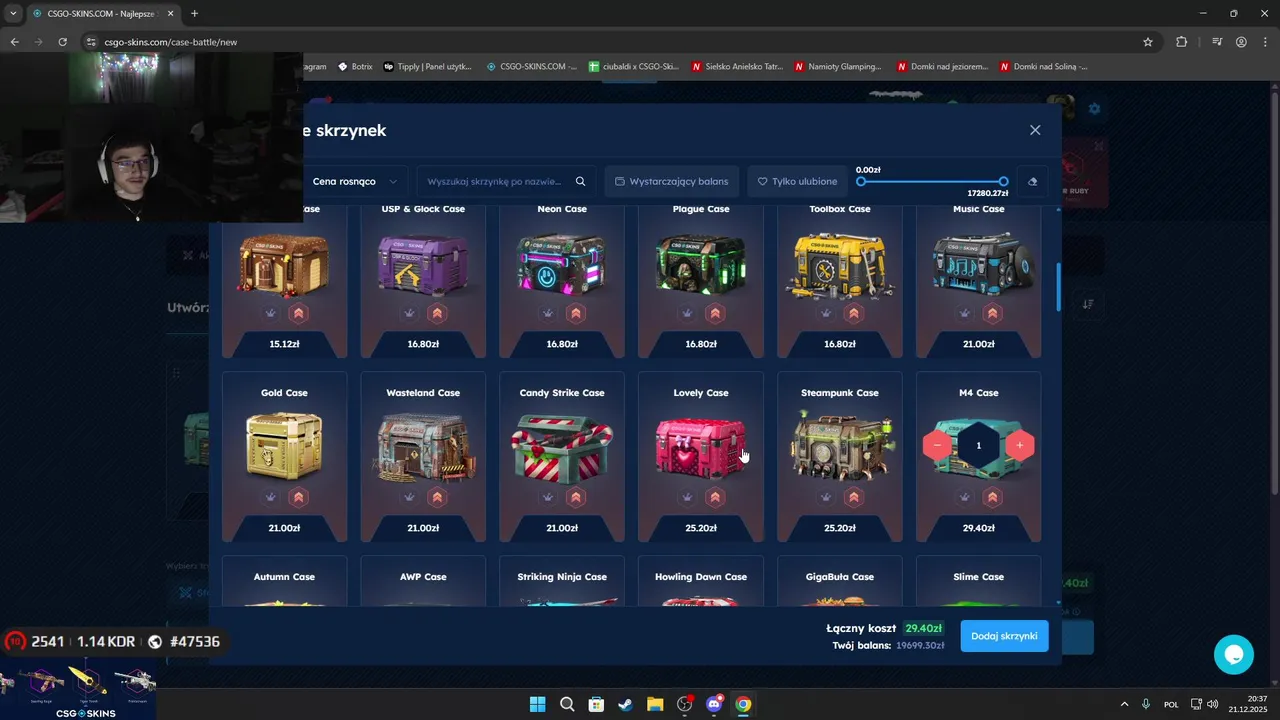Open the Domki nad jeziorem bookmark
Viewport: 1280px width, 720px height.
click(941, 67)
